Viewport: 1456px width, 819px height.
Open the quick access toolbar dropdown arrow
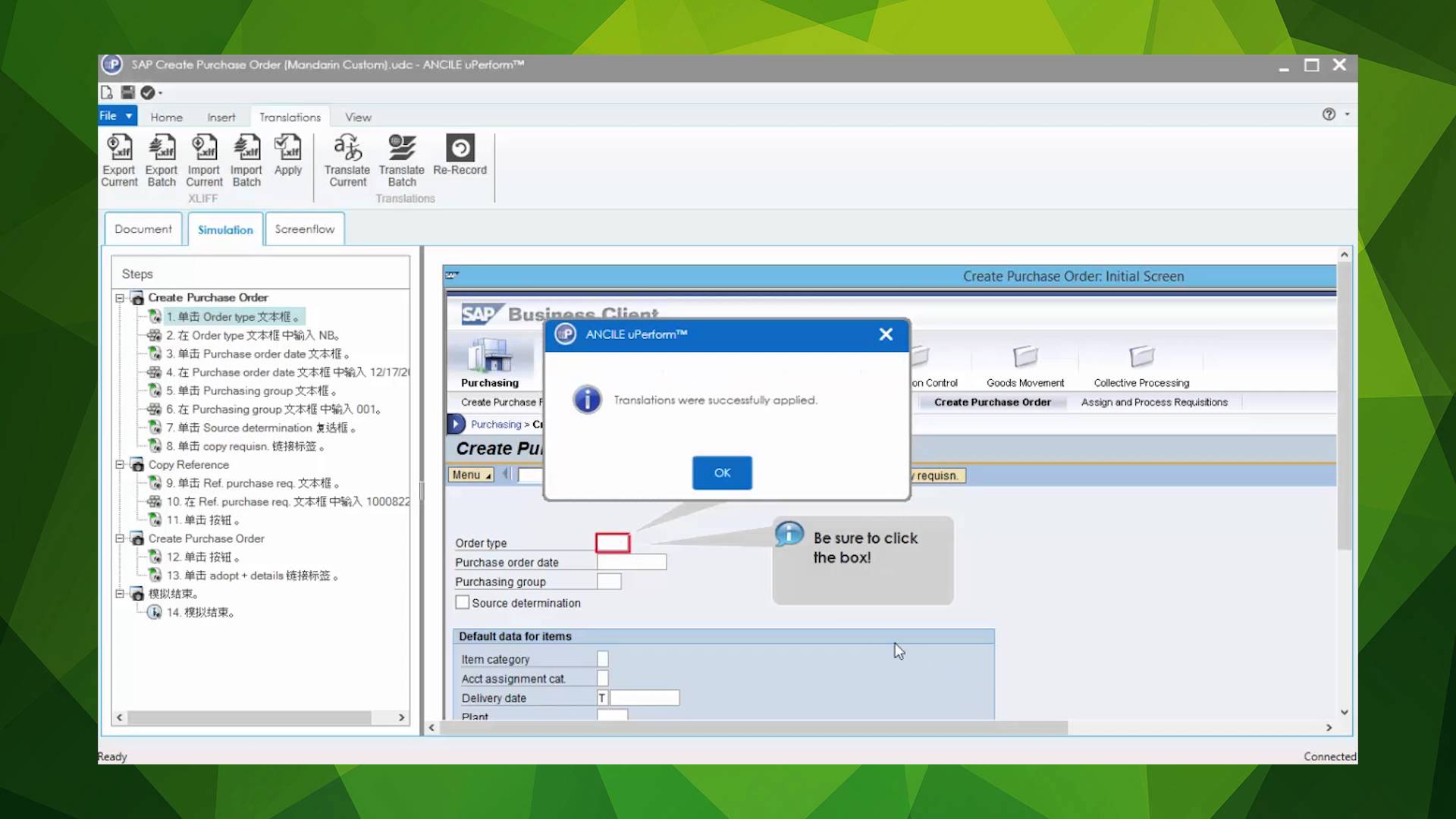pos(160,93)
